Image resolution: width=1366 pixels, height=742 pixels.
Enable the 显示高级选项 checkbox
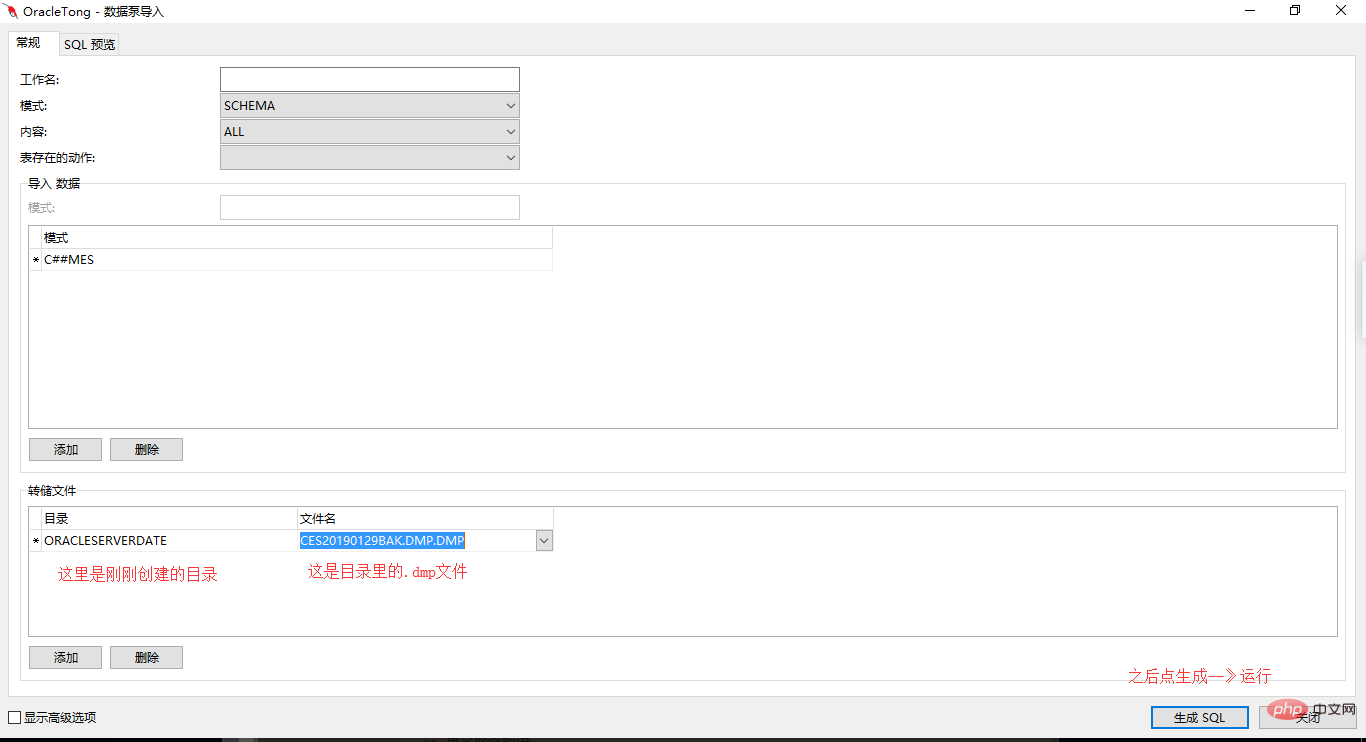tap(14, 717)
